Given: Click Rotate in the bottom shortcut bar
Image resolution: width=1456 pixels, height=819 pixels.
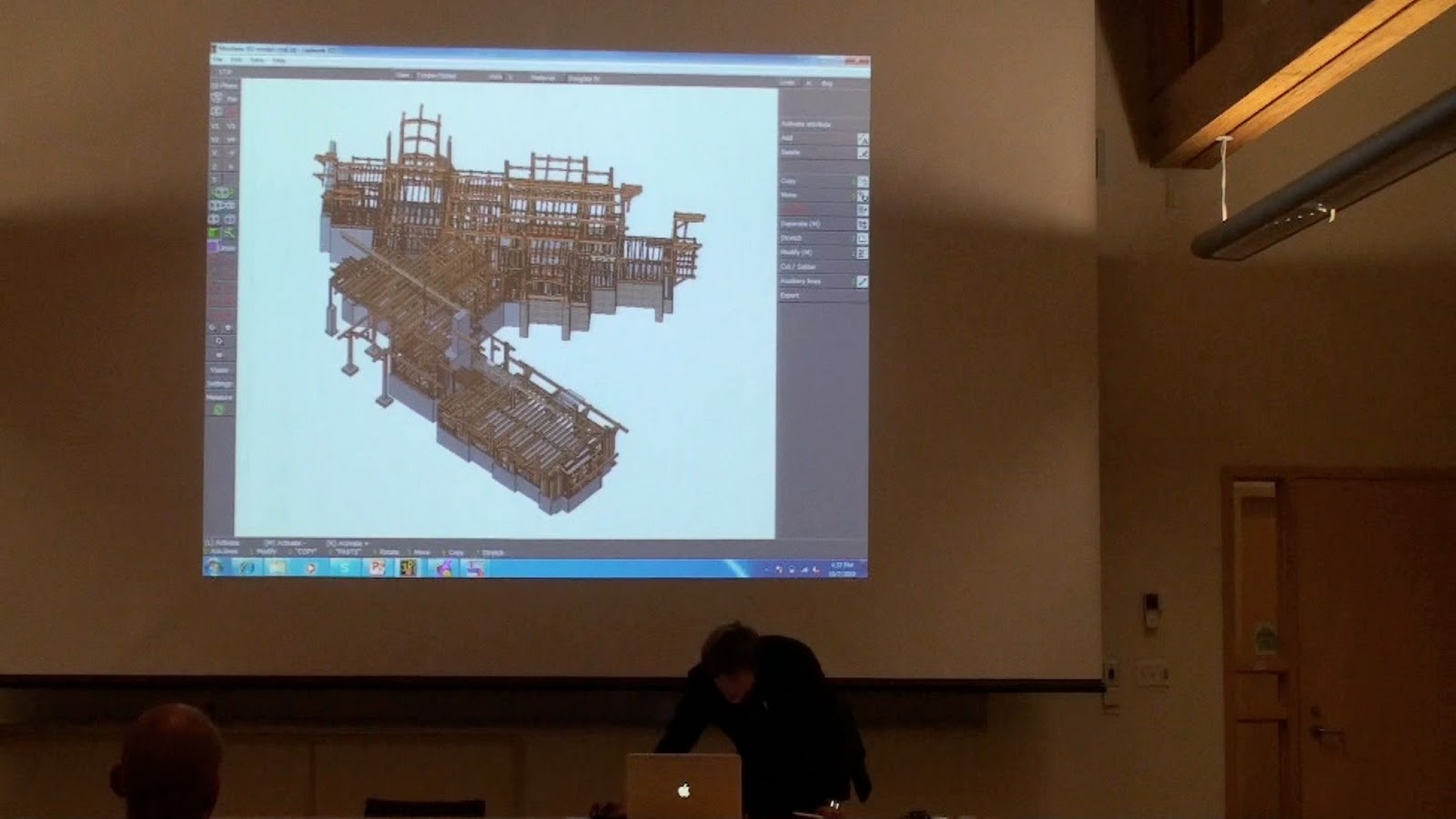Looking at the screenshot, I should click(389, 552).
